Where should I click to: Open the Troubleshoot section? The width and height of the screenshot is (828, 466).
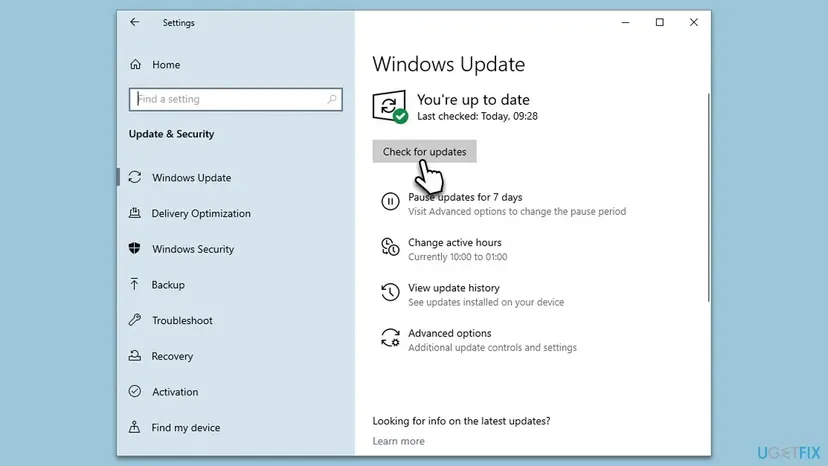[182, 320]
